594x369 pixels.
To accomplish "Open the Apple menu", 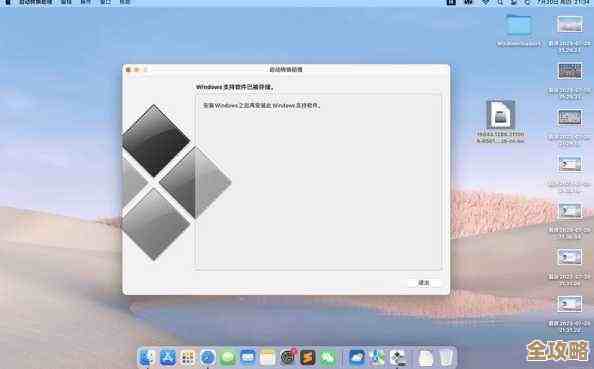I will [x=8, y=2].
